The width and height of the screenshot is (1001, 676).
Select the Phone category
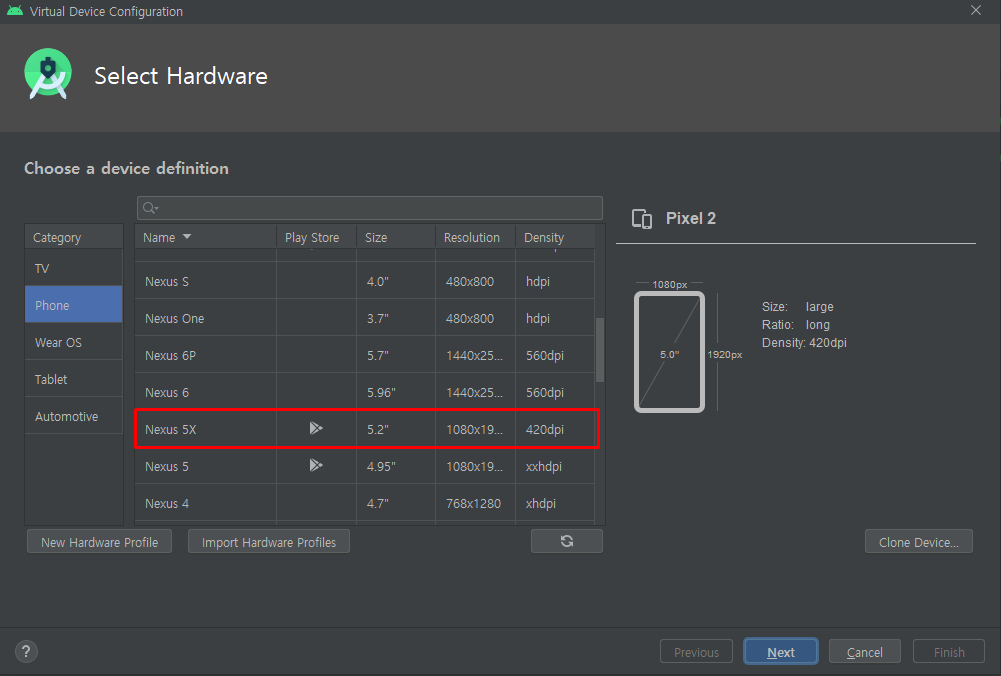click(x=73, y=304)
